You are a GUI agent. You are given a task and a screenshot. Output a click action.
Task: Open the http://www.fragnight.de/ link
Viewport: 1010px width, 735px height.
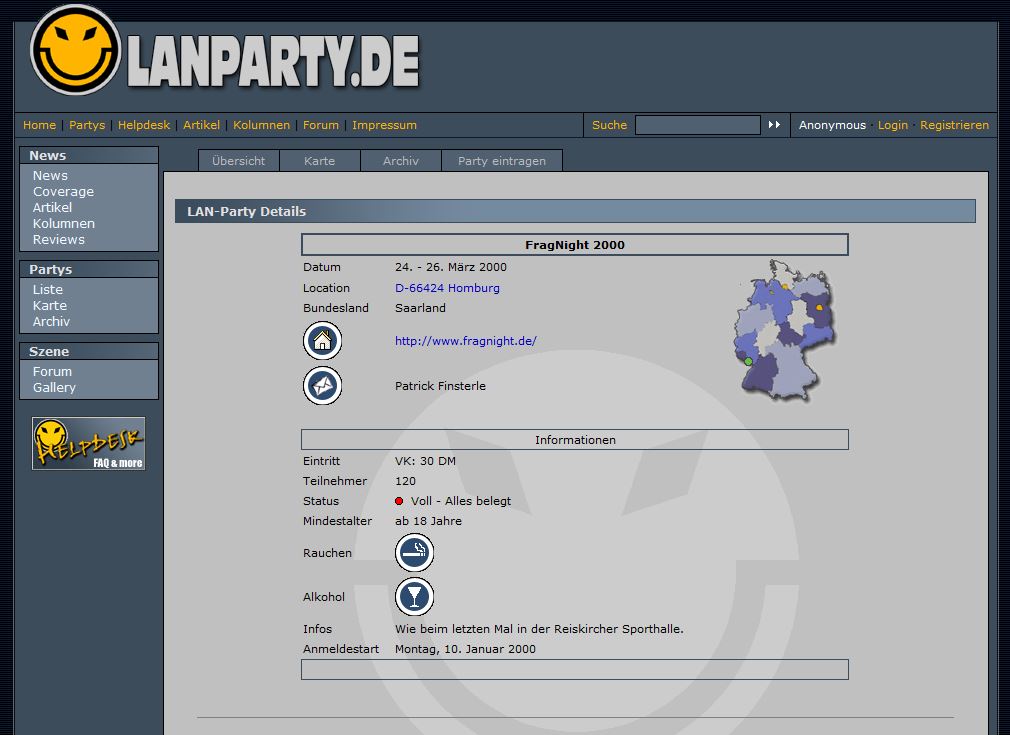[466, 341]
